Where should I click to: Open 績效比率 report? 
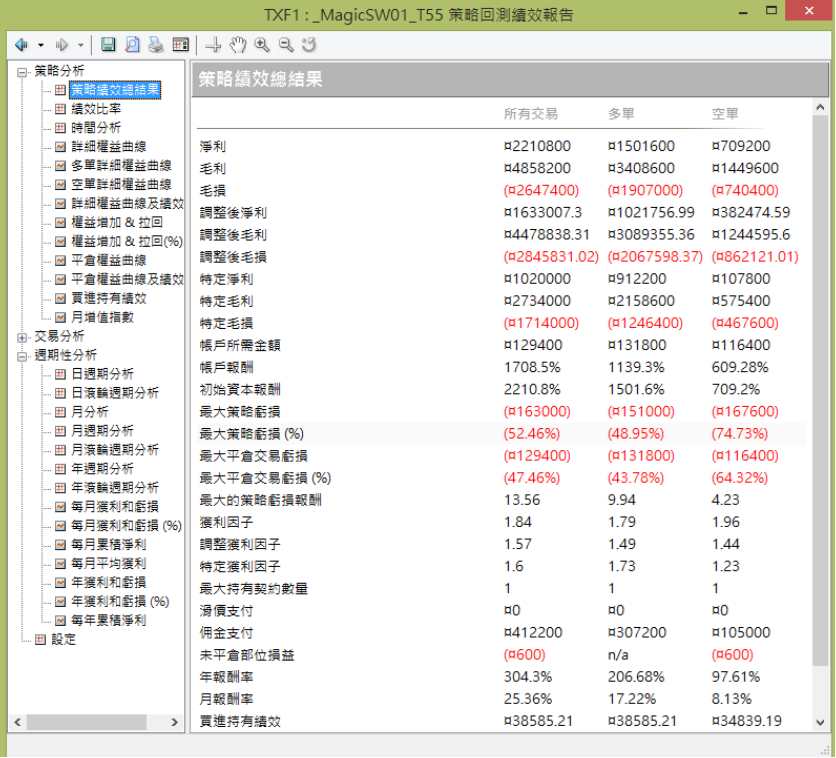click(96, 109)
